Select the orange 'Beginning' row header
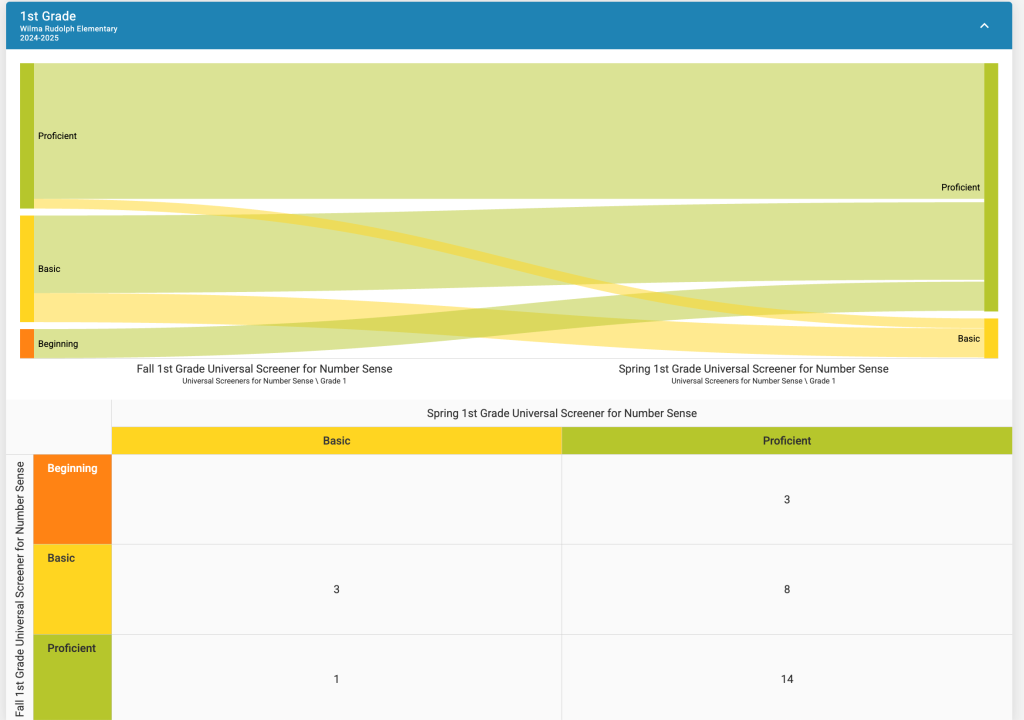 pos(72,499)
